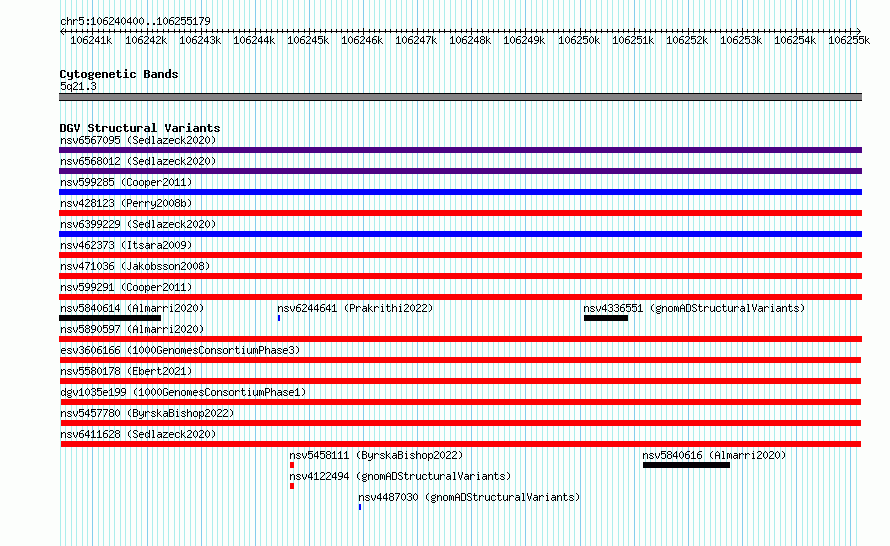Open nsv462373 (Itsara2009) variant label
The width and height of the screenshot is (890, 546).
[x=126, y=245]
